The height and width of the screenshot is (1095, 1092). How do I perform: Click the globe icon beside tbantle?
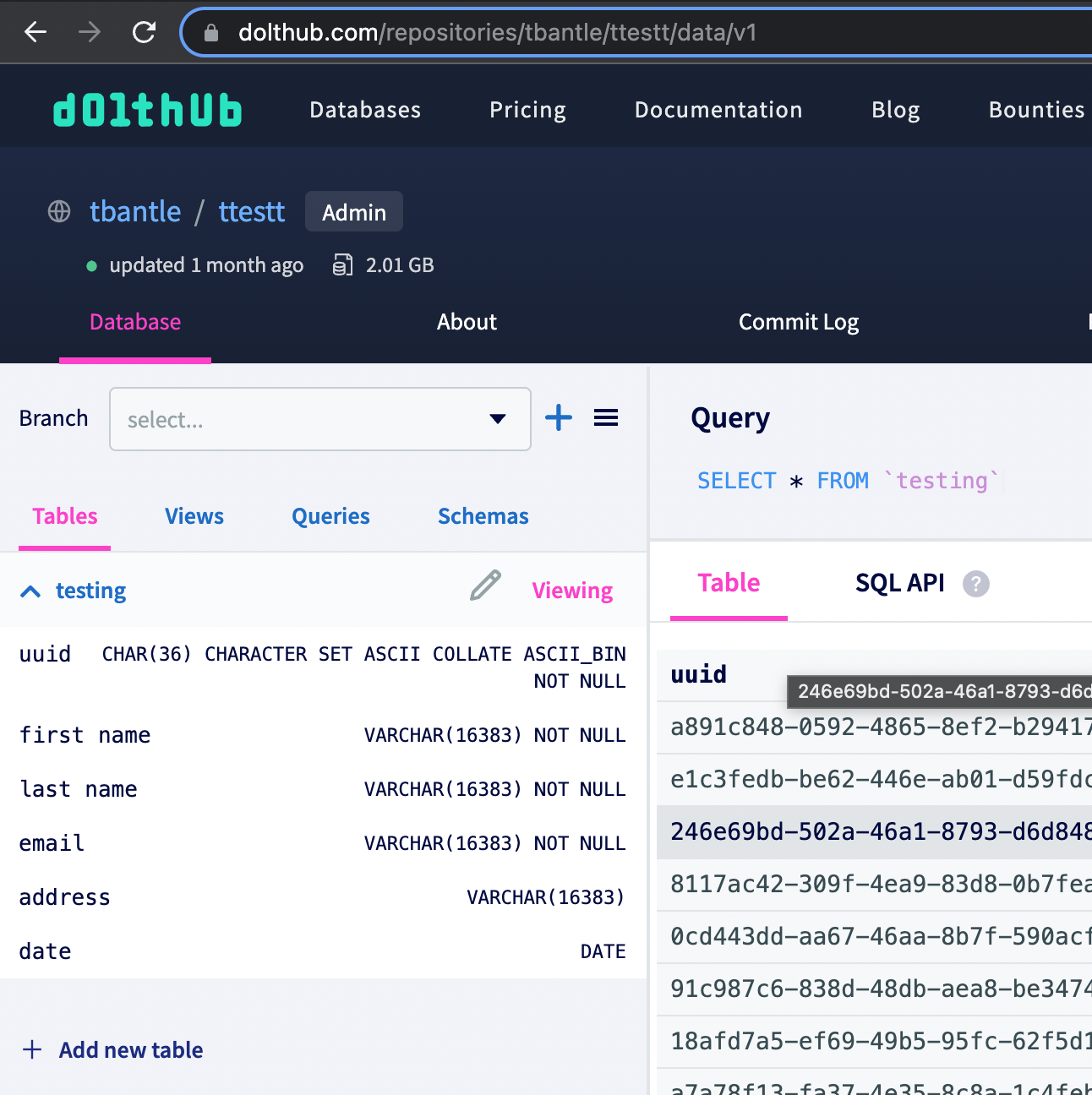[x=59, y=211]
